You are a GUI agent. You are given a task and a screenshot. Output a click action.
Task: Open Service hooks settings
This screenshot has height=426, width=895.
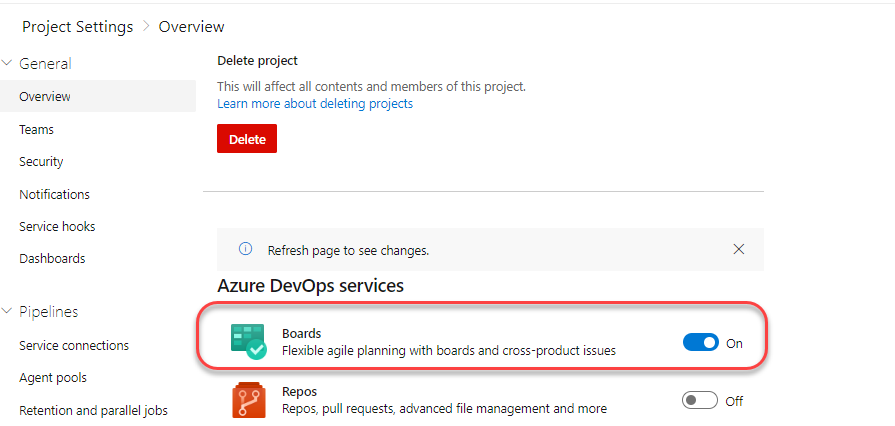coord(57,226)
